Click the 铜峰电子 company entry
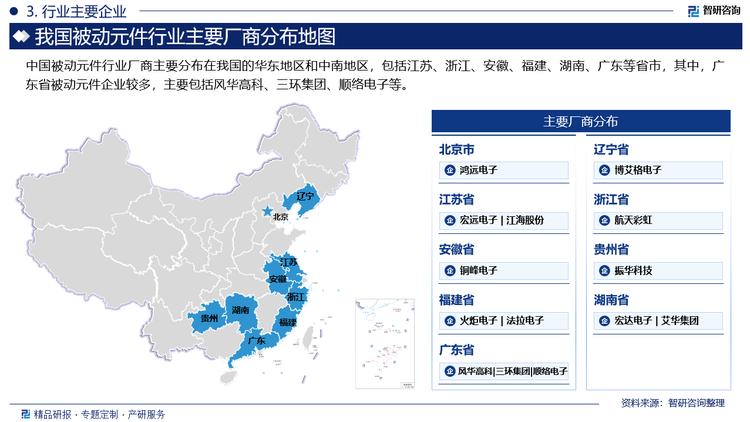This screenshot has width=750, height=422. 504,271
